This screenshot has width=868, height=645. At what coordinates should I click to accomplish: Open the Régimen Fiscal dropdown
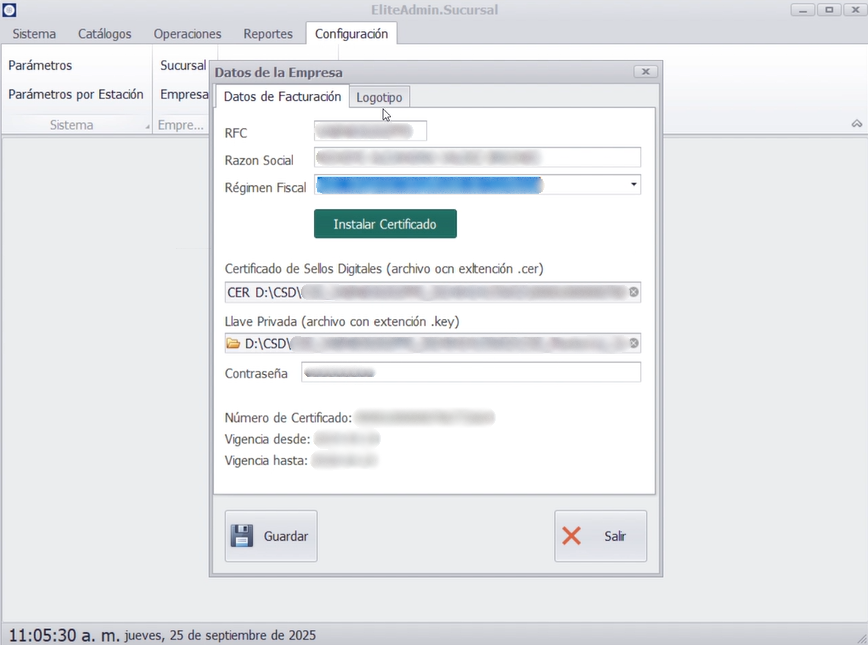click(x=634, y=185)
